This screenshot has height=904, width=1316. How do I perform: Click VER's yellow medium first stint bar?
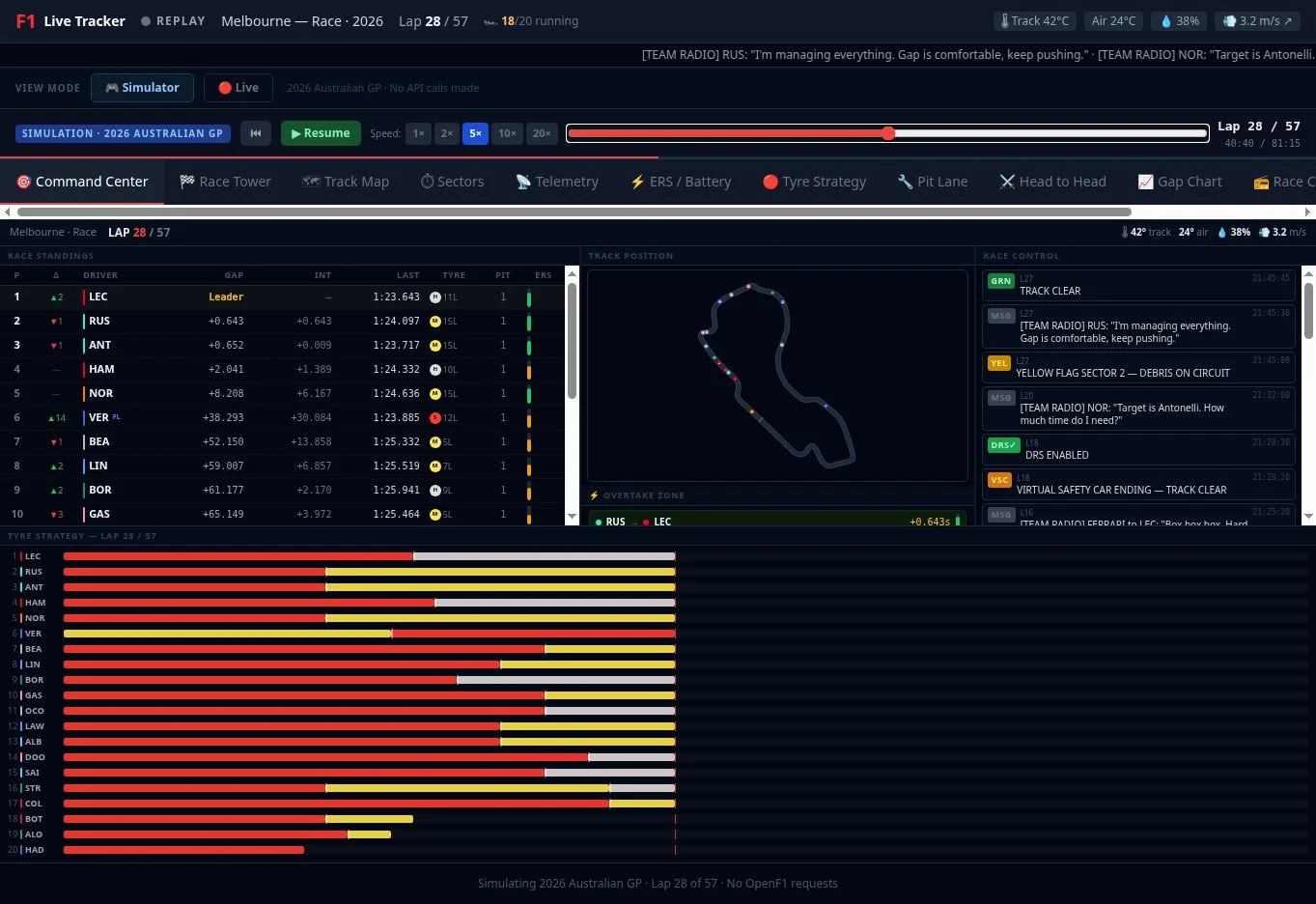(x=228, y=634)
